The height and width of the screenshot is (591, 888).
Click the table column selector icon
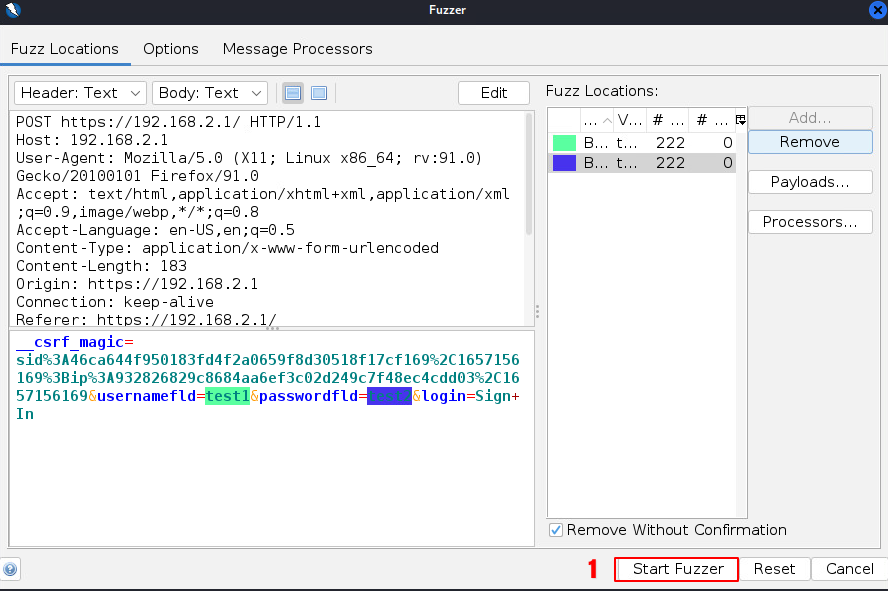[741, 120]
